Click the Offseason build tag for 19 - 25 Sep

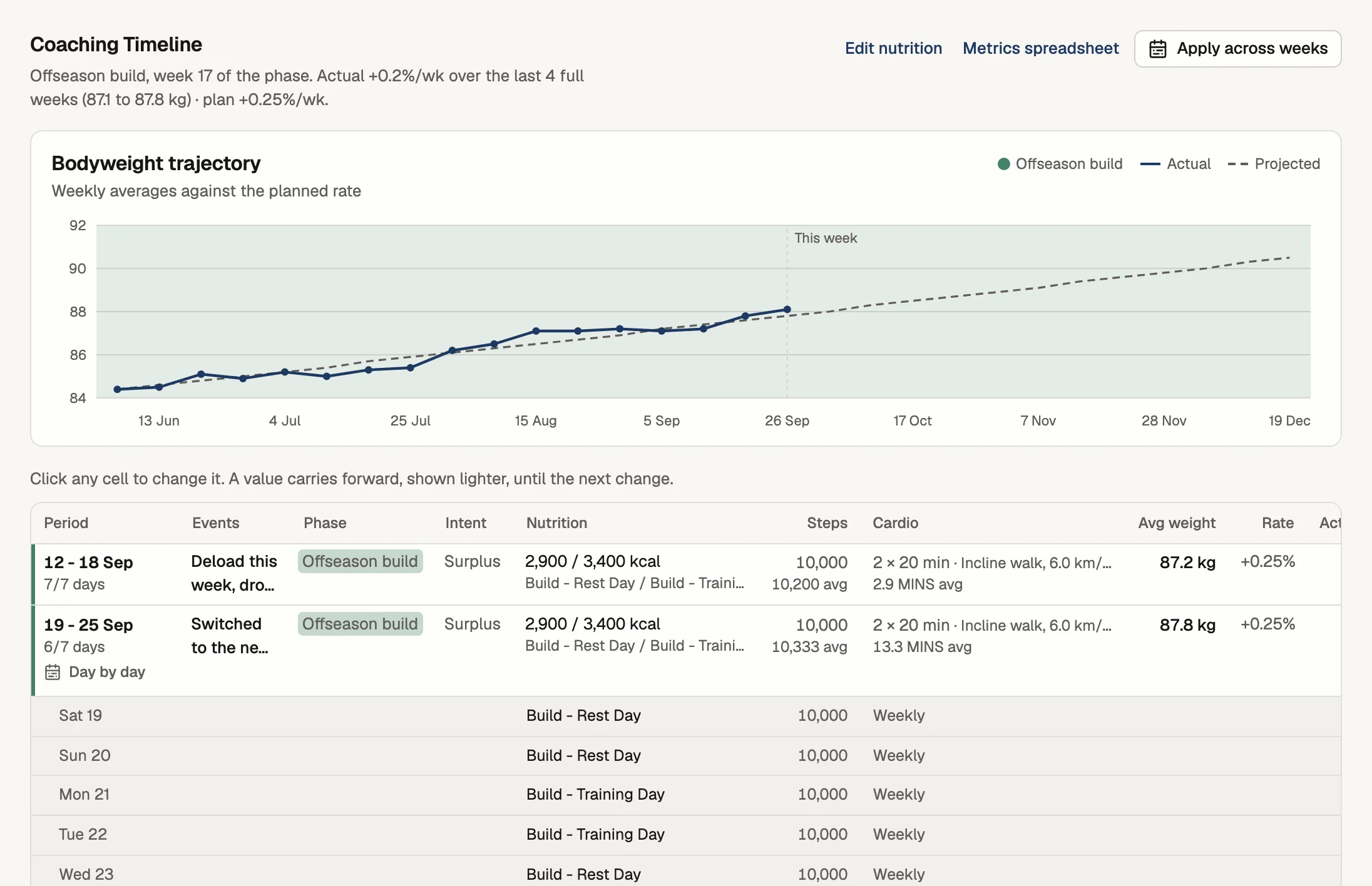pos(360,624)
